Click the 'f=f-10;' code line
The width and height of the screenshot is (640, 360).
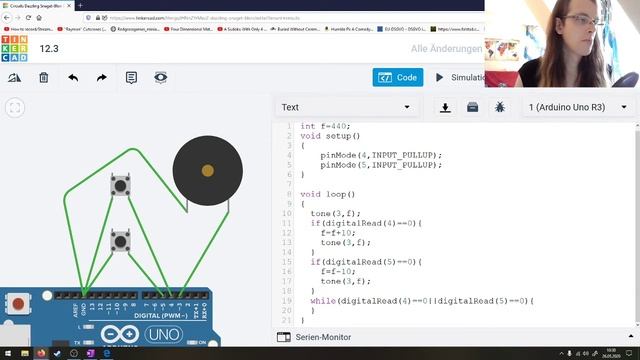click(x=338, y=271)
